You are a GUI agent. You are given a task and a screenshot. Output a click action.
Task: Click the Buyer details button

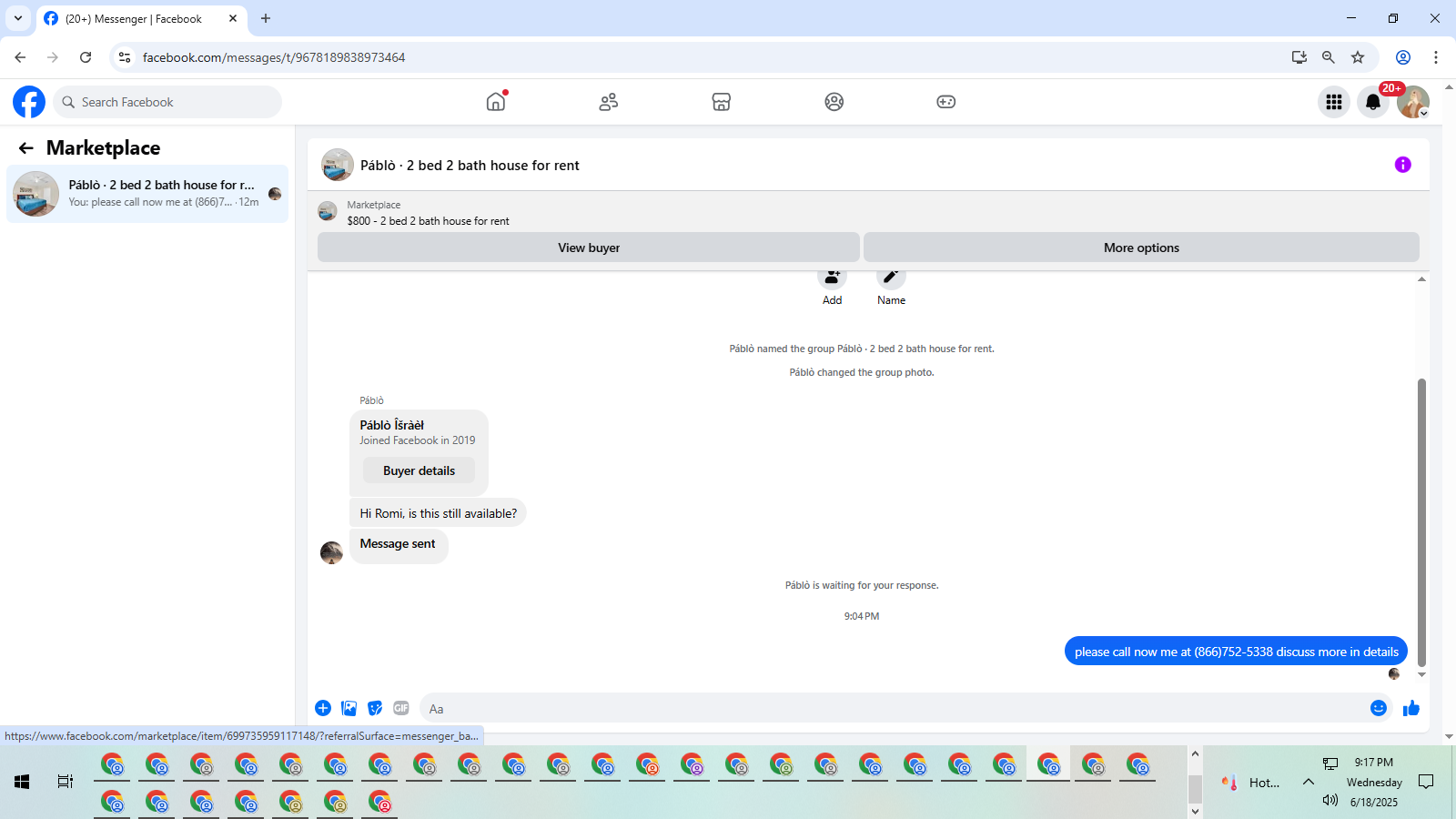tap(419, 470)
